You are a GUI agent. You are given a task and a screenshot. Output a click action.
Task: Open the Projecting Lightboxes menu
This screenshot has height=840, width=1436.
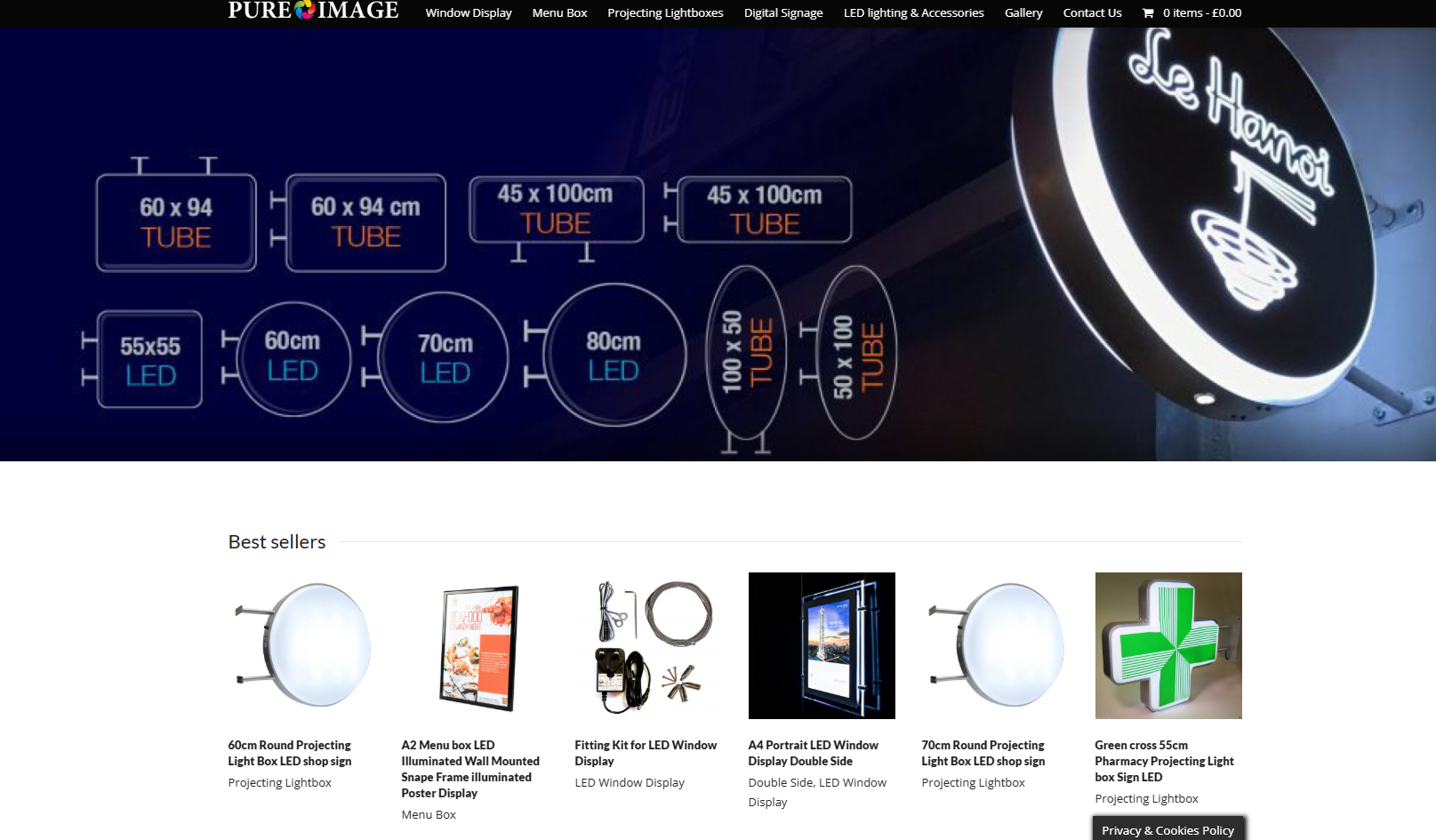[x=665, y=13]
